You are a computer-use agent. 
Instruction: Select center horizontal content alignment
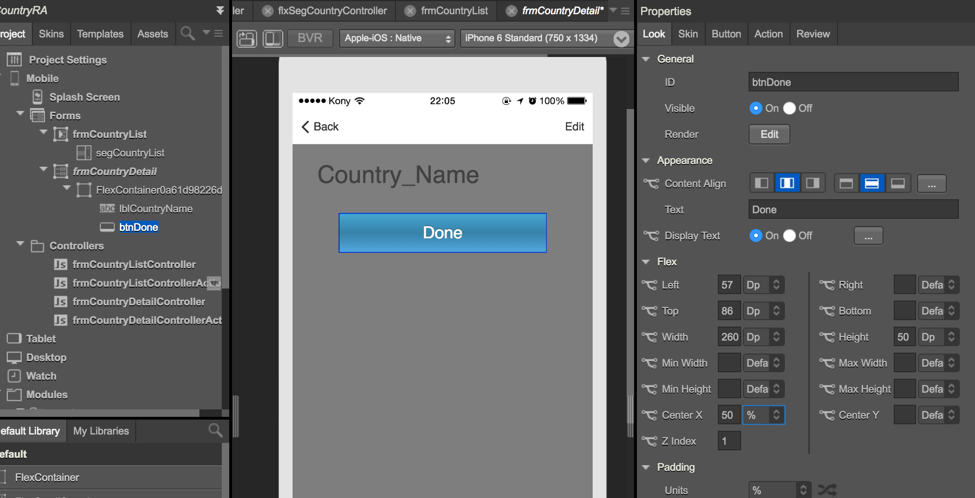click(787, 183)
